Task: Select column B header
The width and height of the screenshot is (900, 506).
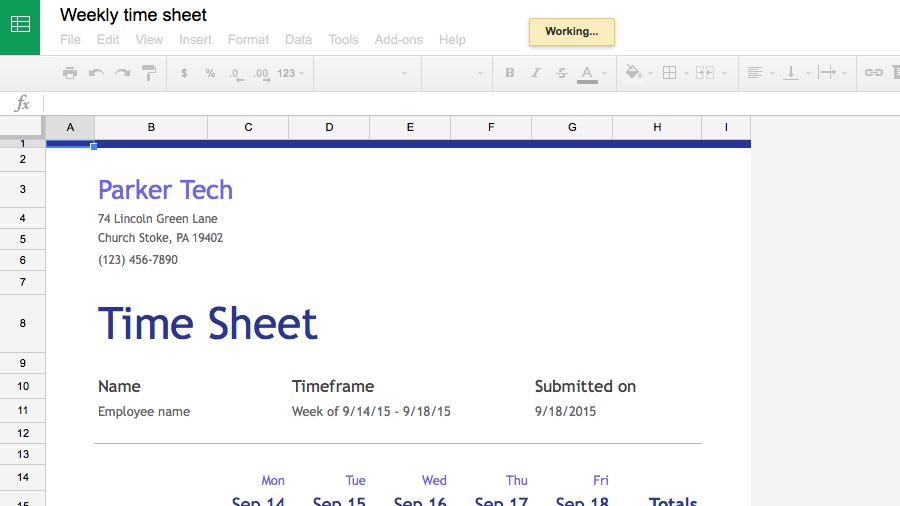Action: click(151, 127)
